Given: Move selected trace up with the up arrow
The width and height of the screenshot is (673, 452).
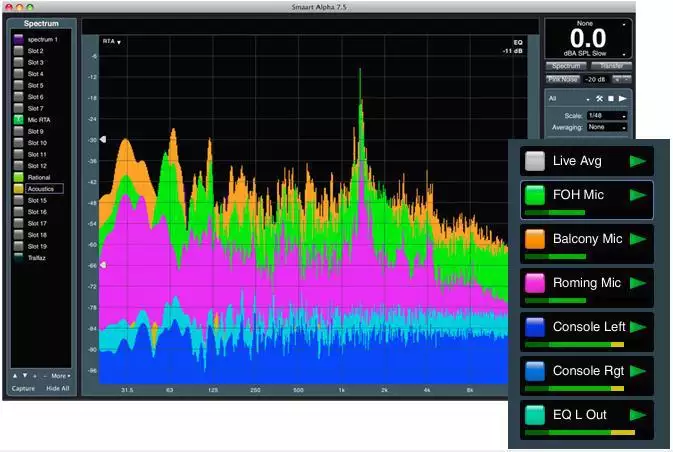Looking at the screenshot, I should [15, 376].
